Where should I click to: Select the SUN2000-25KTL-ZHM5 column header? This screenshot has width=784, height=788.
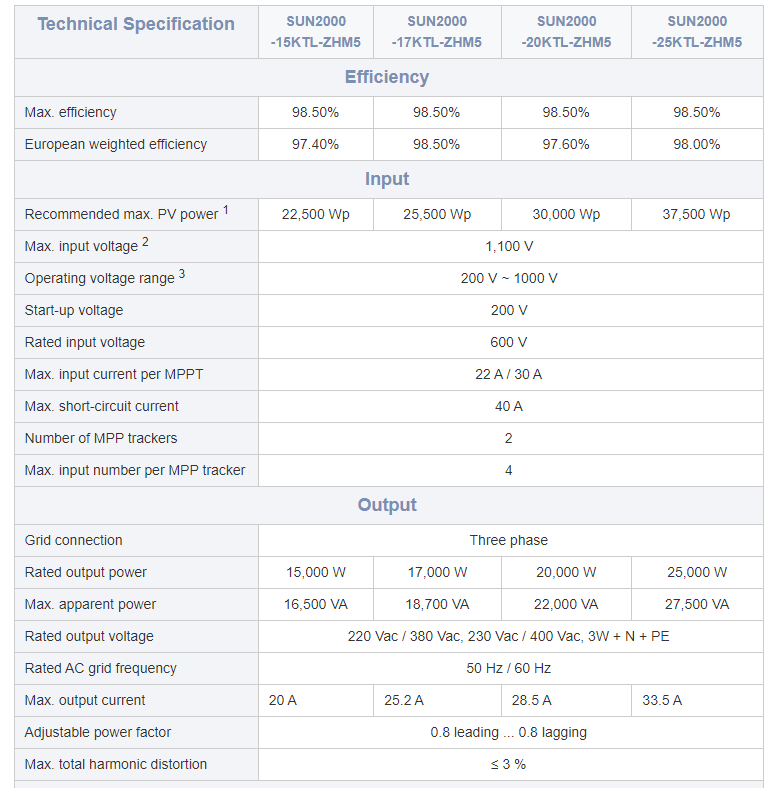(x=696, y=32)
